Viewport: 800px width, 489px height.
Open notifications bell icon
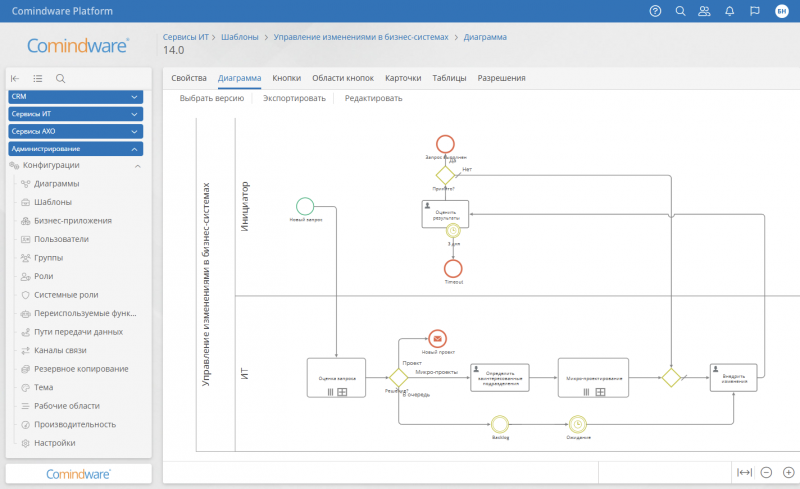coord(730,11)
